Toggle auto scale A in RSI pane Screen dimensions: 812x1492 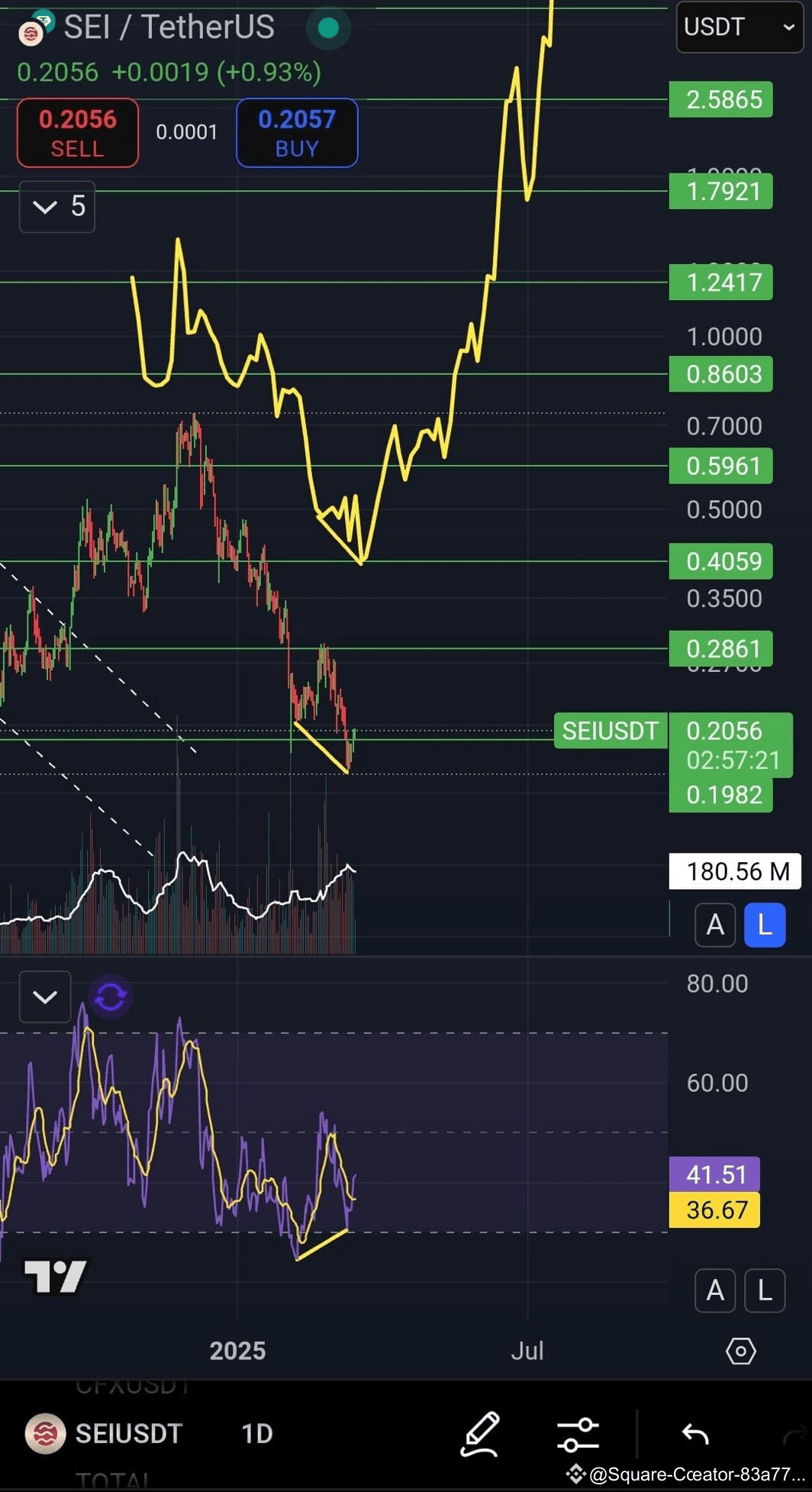point(715,1290)
